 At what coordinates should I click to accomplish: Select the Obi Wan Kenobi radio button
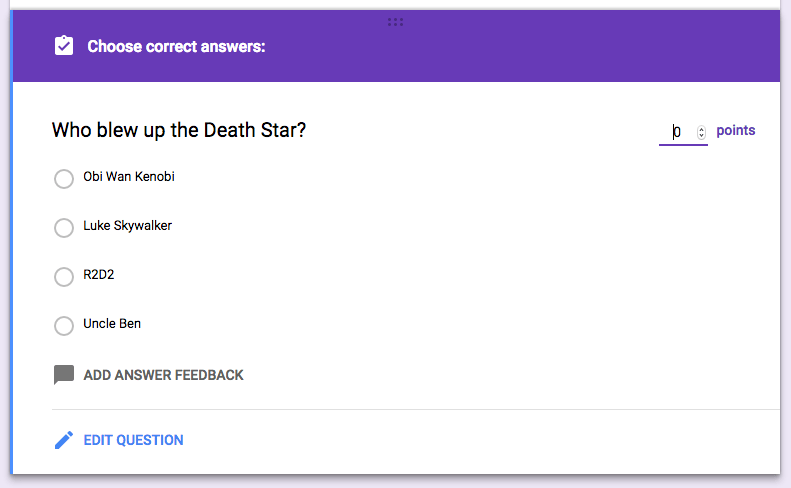pyautogui.click(x=64, y=178)
